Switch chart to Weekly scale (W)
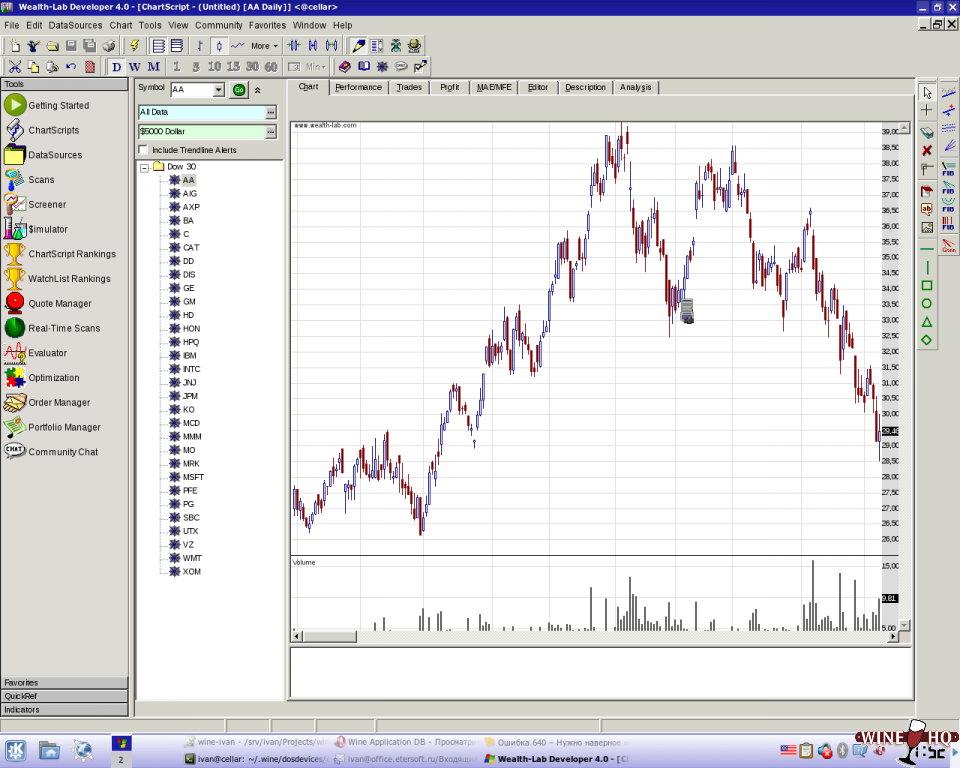960x768 pixels. pyautogui.click(x=135, y=67)
